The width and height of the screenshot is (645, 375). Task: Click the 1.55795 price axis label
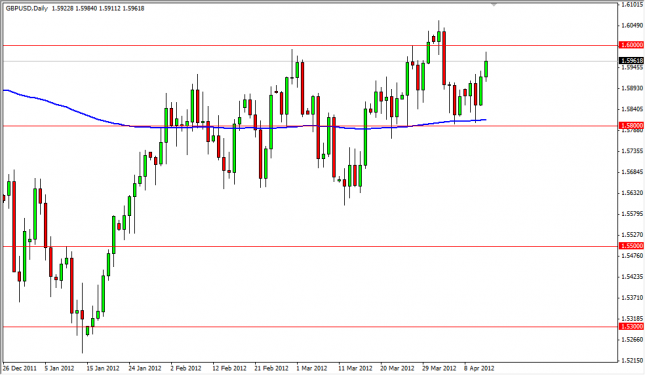click(632, 214)
